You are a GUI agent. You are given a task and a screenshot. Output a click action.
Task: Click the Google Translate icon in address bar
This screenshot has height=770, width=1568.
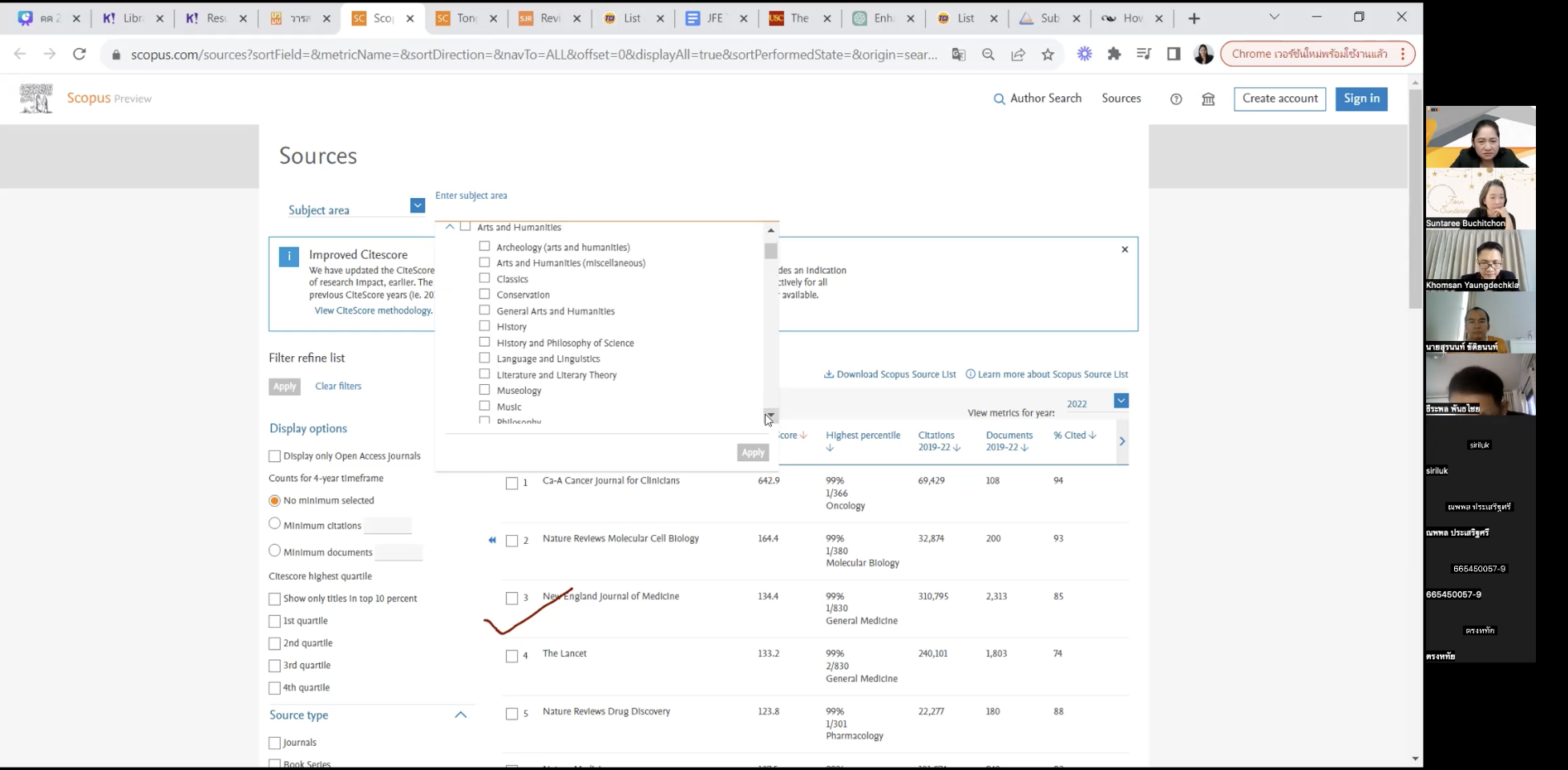click(x=959, y=55)
